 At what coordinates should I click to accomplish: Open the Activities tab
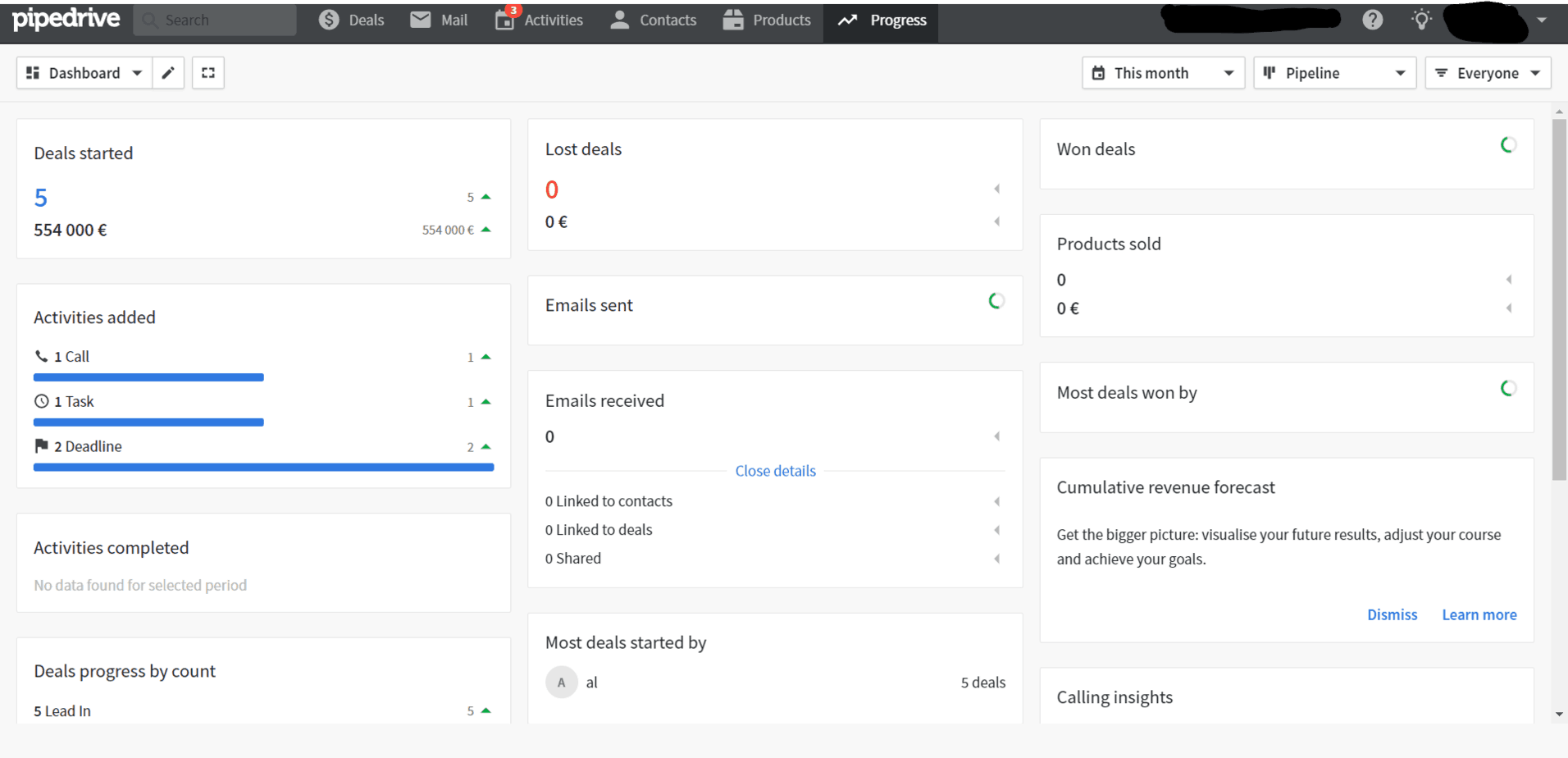pyautogui.click(x=539, y=20)
